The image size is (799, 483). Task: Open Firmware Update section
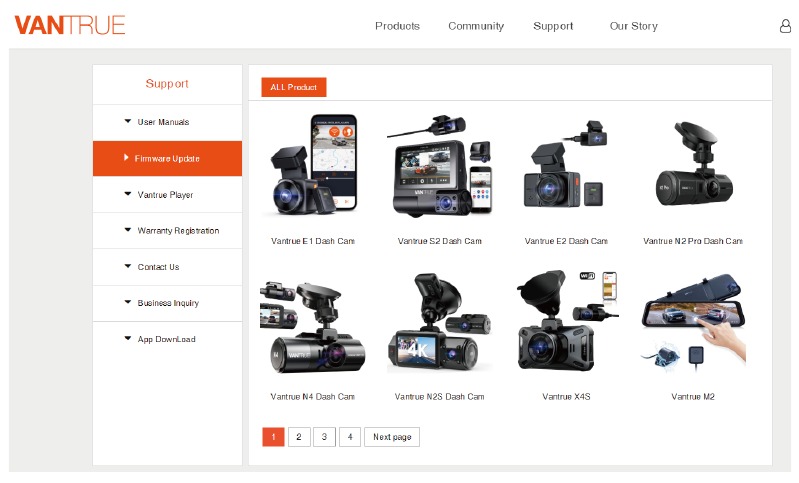[167, 158]
